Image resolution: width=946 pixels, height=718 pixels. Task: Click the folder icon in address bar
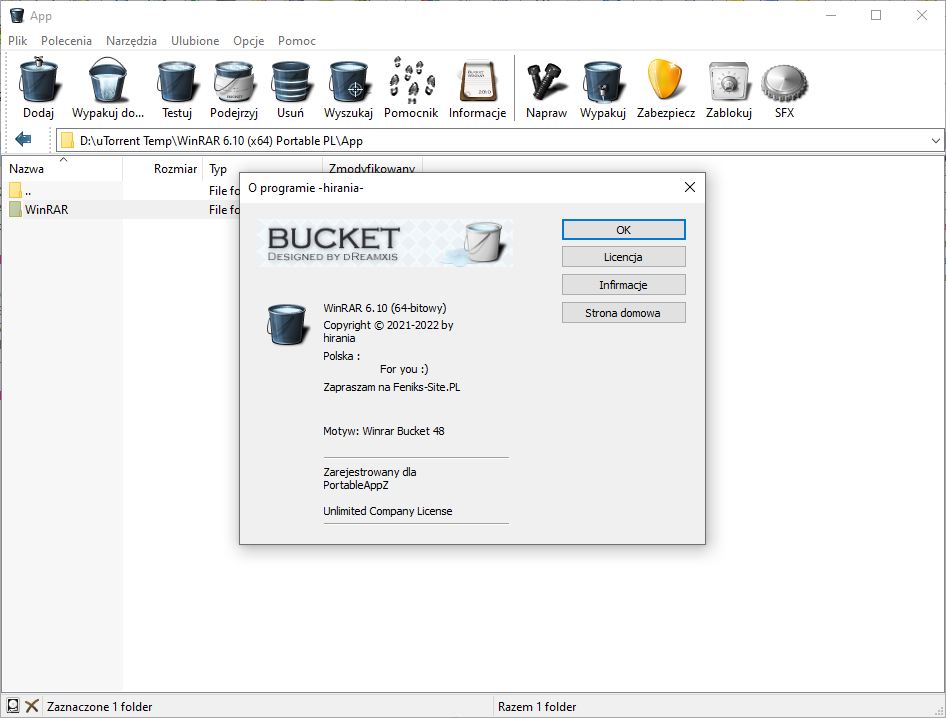[68, 141]
